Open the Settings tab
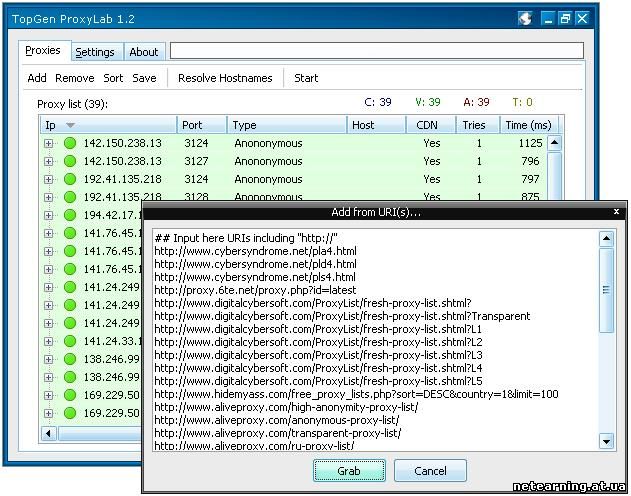The height and width of the screenshot is (496, 631). [95, 52]
